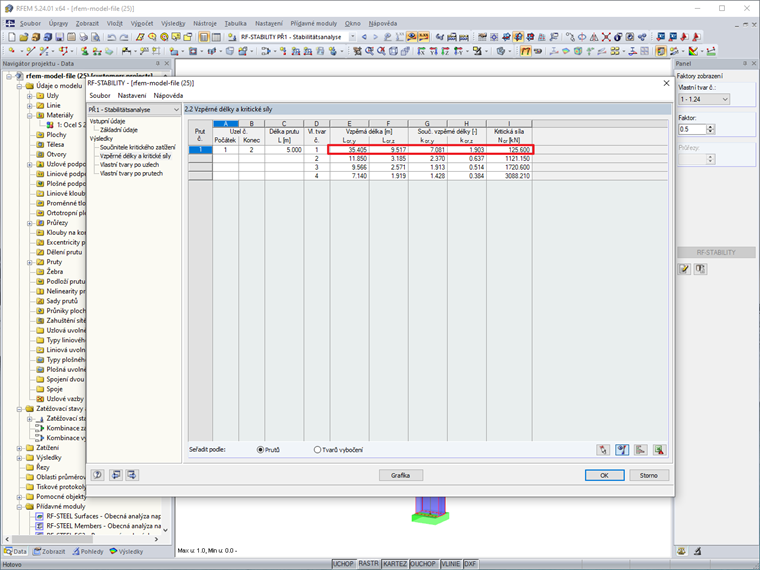Click the edit pencil icon in RF-STABILITY panel
Image resolution: width=760 pixels, height=570 pixels.
tap(684, 269)
